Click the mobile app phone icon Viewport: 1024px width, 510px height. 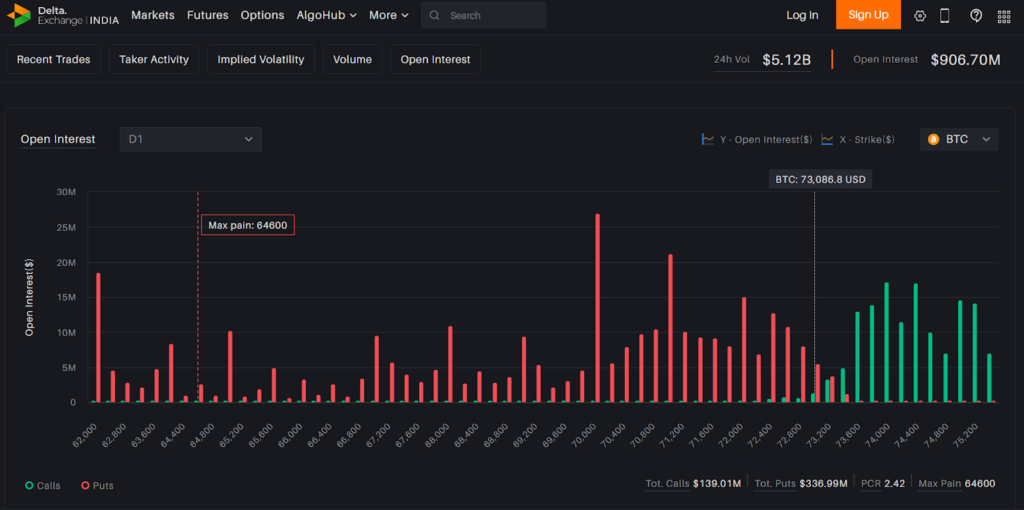pyautogui.click(x=945, y=15)
